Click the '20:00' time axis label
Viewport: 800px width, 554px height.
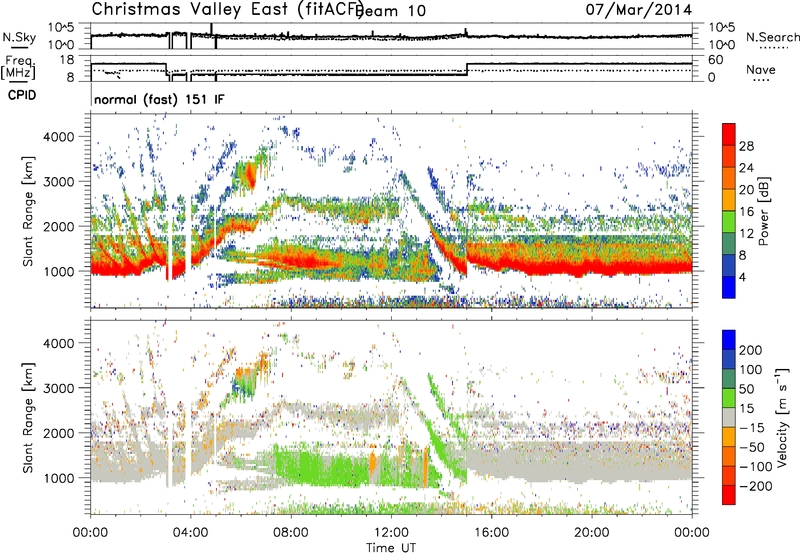(591, 533)
